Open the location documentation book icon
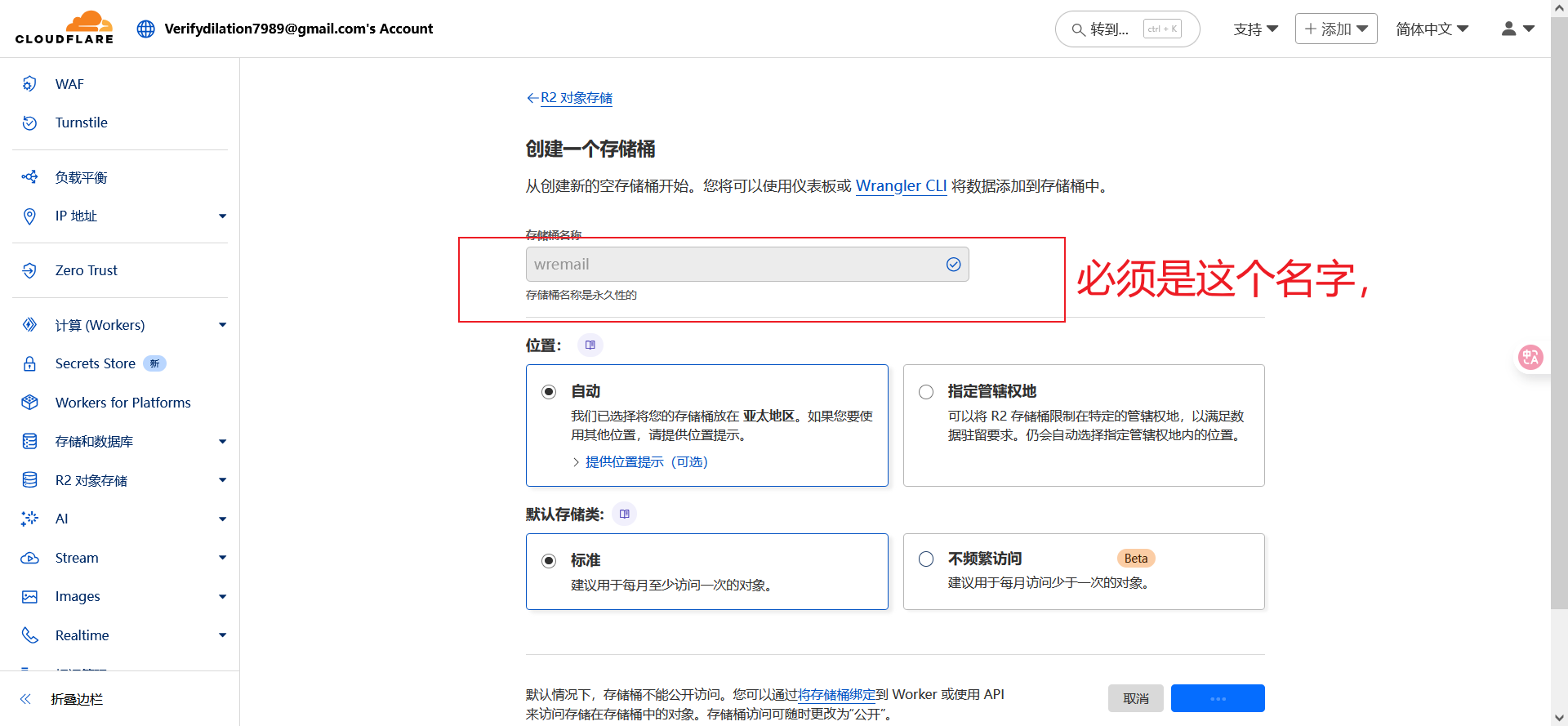Image resolution: width=1568 pixels, height=726 pixels. 590,345
